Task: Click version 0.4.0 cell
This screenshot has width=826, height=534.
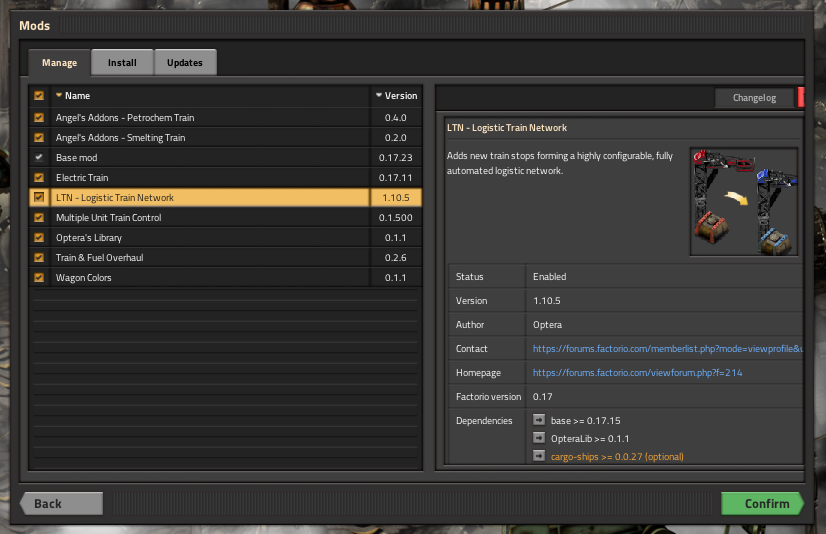Action: (396, 117)
